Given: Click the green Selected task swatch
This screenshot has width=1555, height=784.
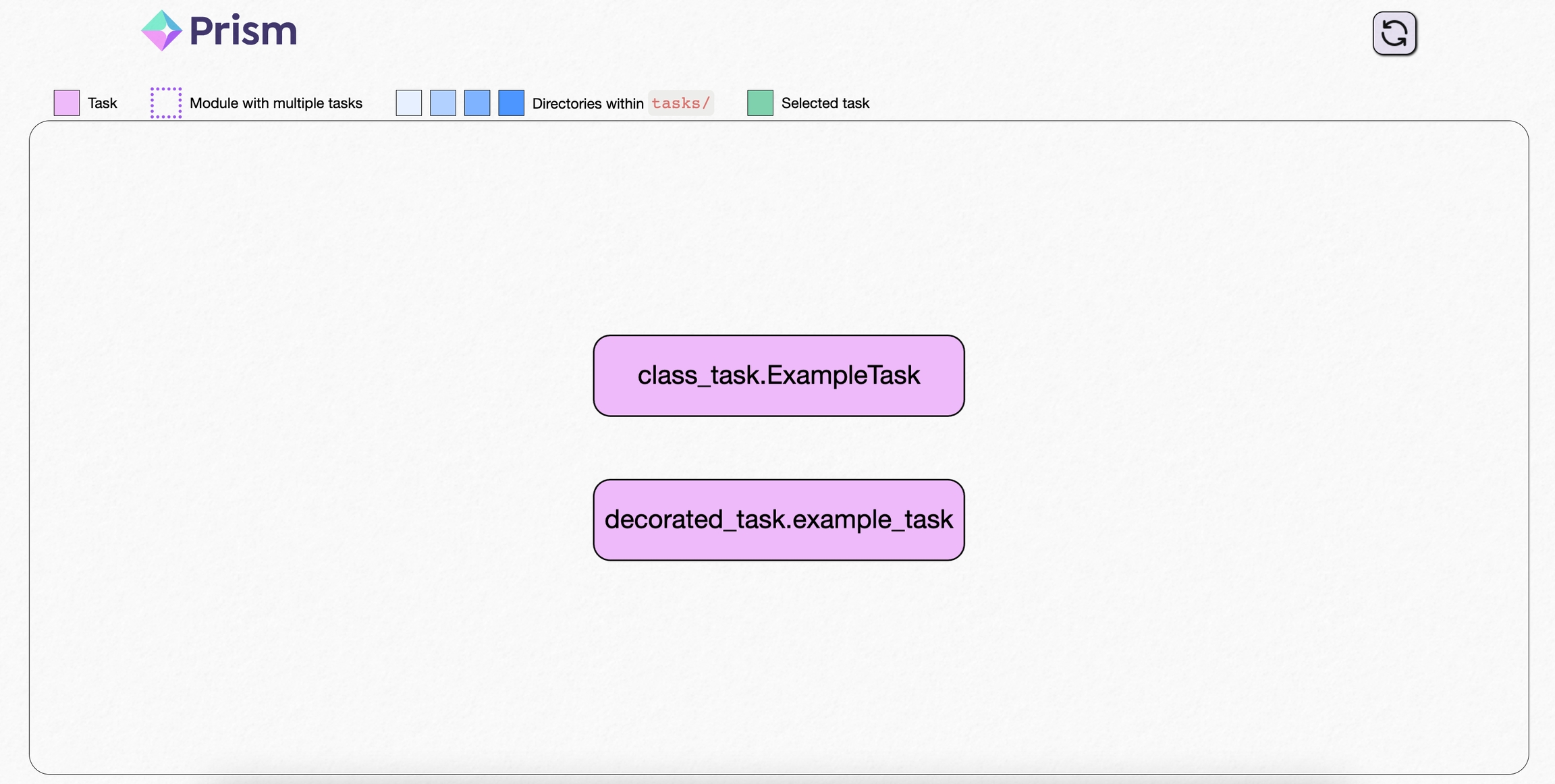Looking at the screenshot, I should (x=760, y=103).
